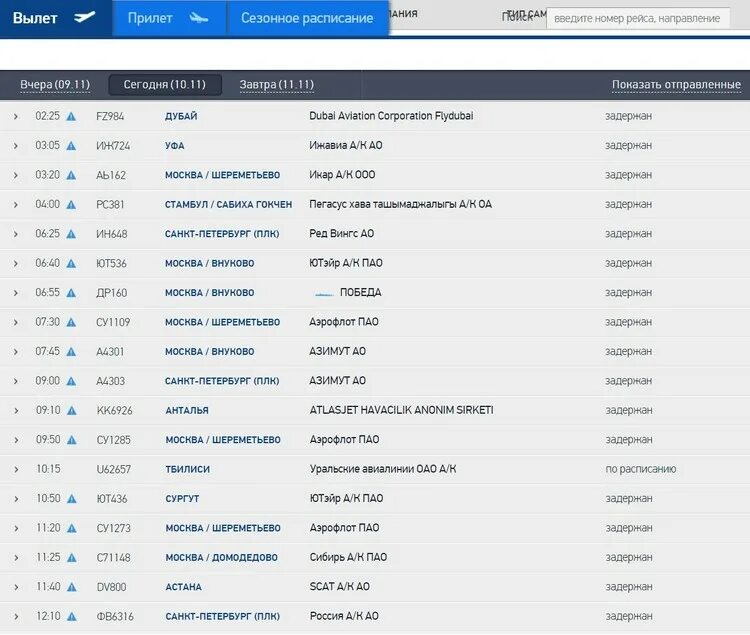The height and width of the screenshot is (635, 750).
Task: Click airline Пегасус хава ташымаджалыгы А/К ОА
Action: (400, 205)
